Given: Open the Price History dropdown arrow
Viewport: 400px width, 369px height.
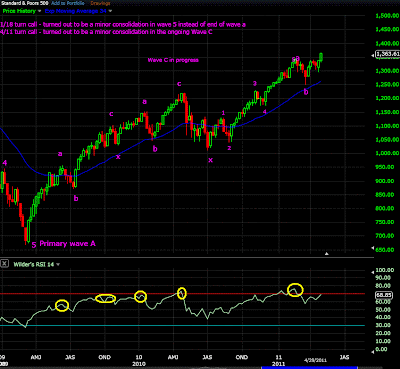Looking at the screenshot, I should pos(39,11).
